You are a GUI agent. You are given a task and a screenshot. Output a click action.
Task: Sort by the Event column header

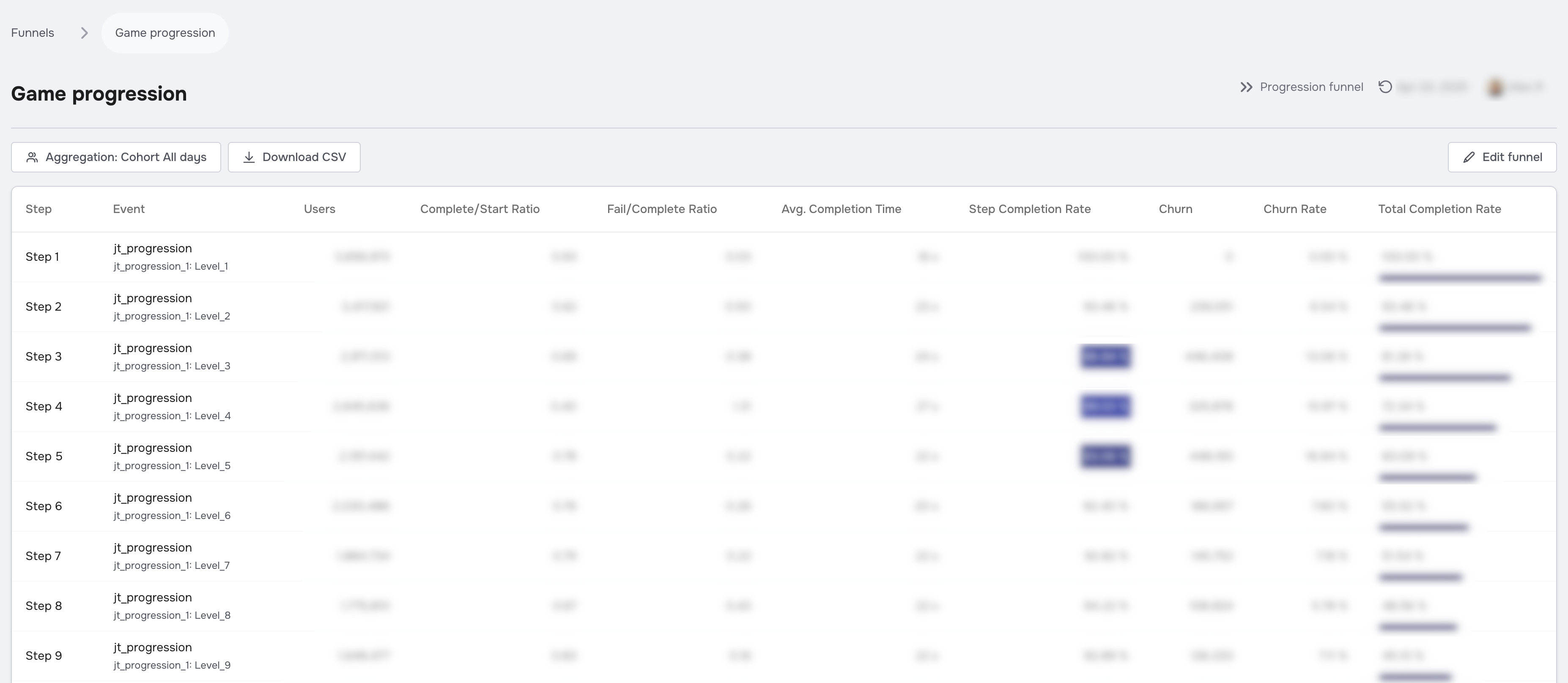[x=129, y=209]
